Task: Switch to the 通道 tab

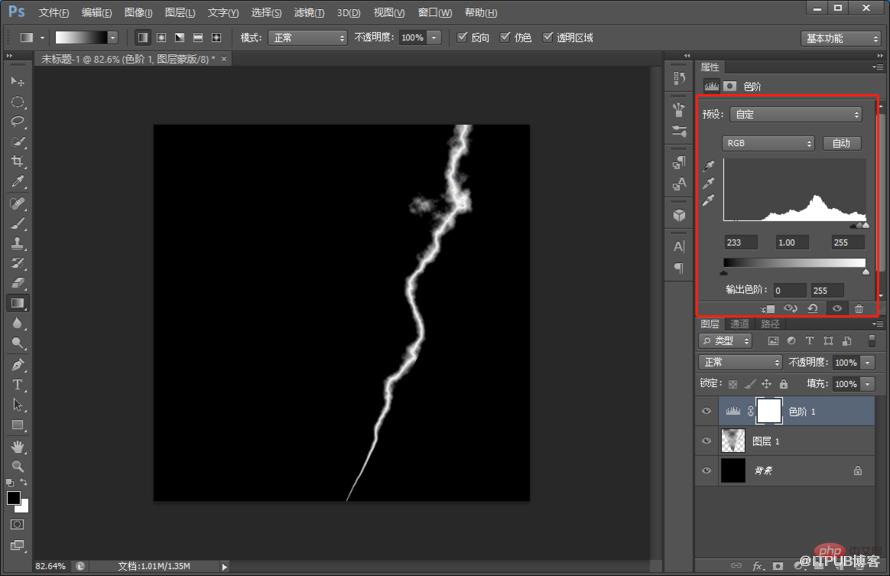Action: click(x=739, y=324)
